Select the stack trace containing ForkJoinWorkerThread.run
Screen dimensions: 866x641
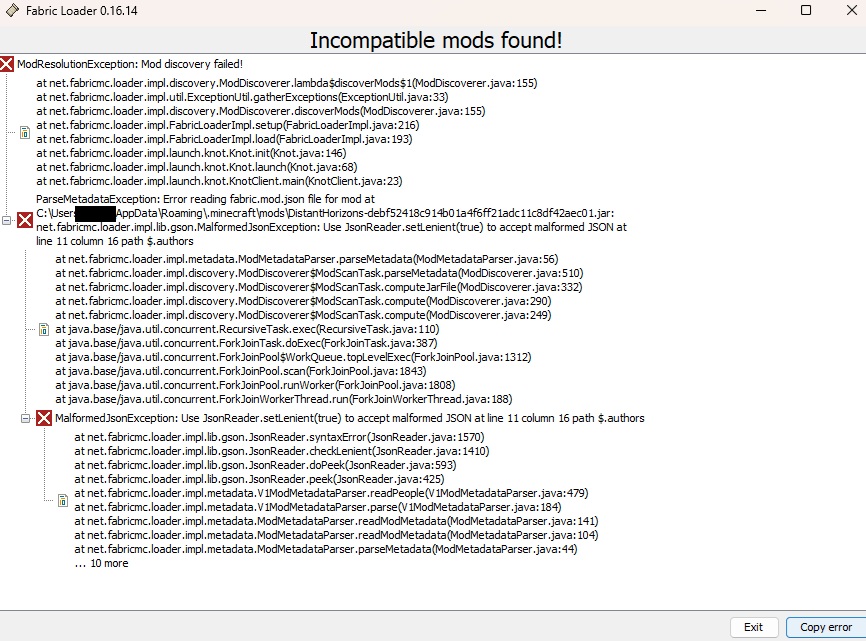tap(319, 330)
